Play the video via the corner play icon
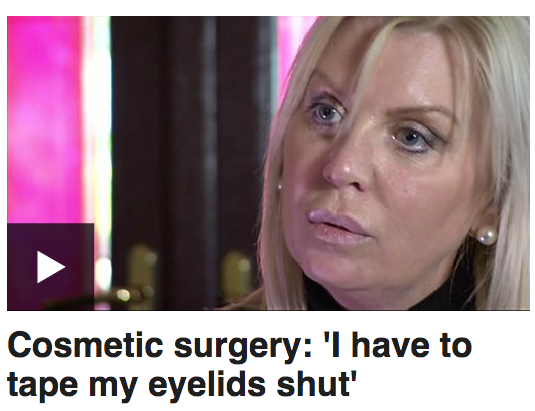This screenshot has height=411, width=535. (x=50, y=267)
